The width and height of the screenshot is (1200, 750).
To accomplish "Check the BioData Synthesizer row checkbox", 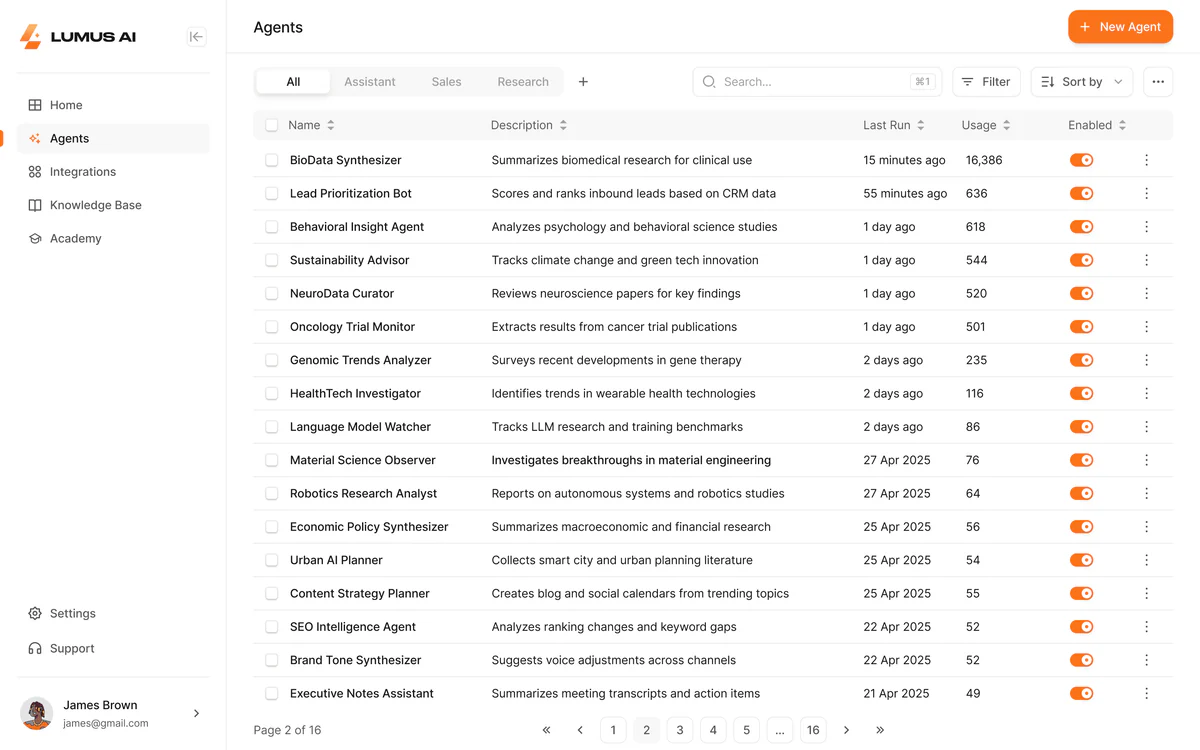I will pos(272,160).
